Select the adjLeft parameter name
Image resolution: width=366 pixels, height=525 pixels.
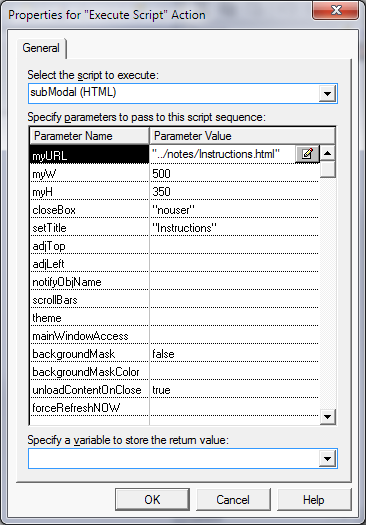tap(89, 264)
